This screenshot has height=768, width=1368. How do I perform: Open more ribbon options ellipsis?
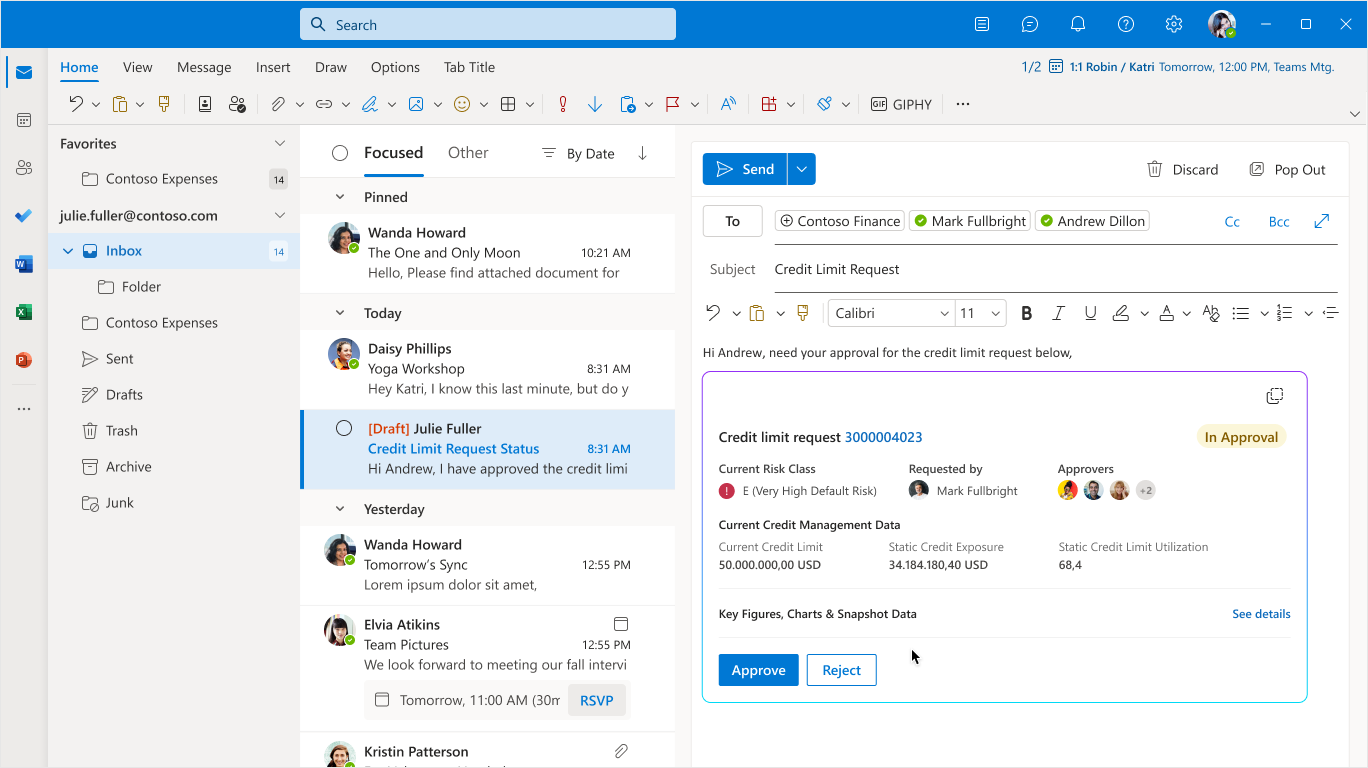[963, 104]
